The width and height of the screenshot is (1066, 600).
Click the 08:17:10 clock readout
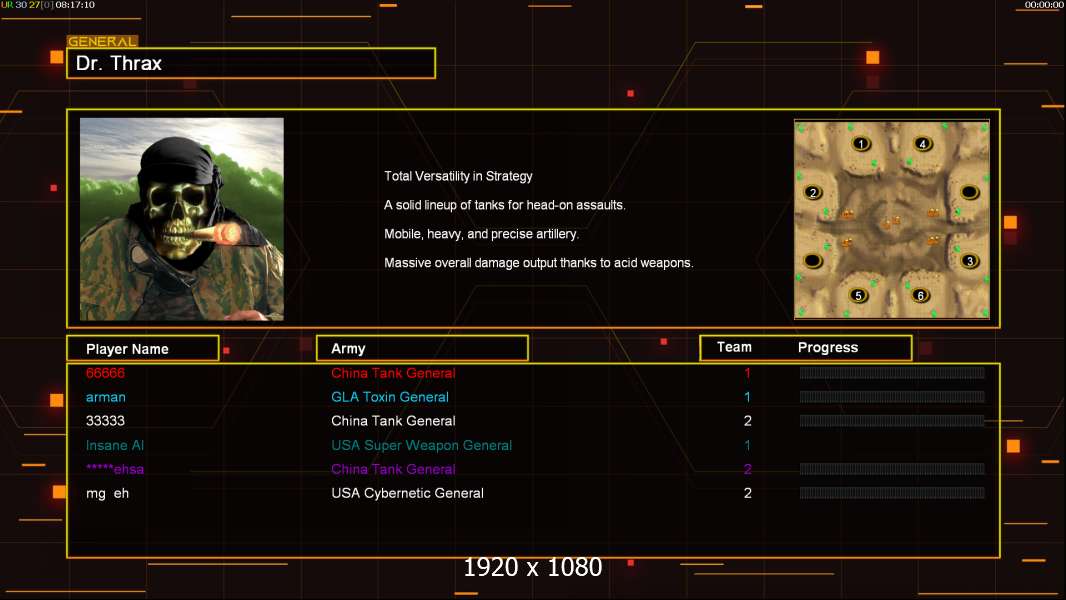pos(75,5)
